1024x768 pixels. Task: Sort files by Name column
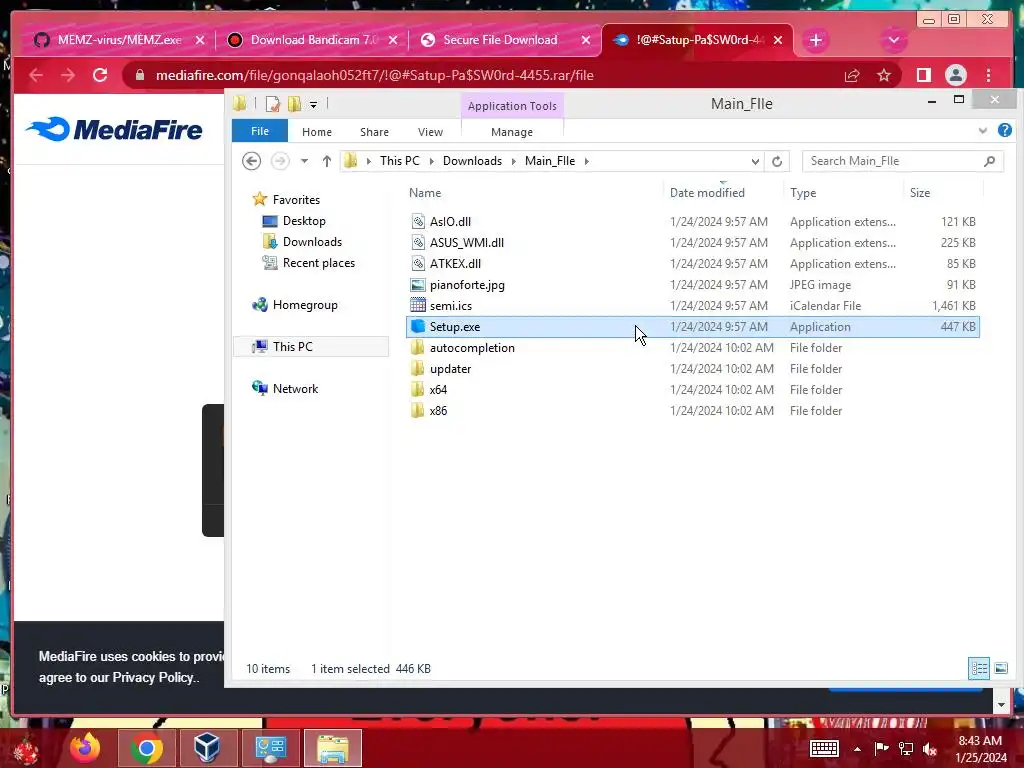point(425,193)
